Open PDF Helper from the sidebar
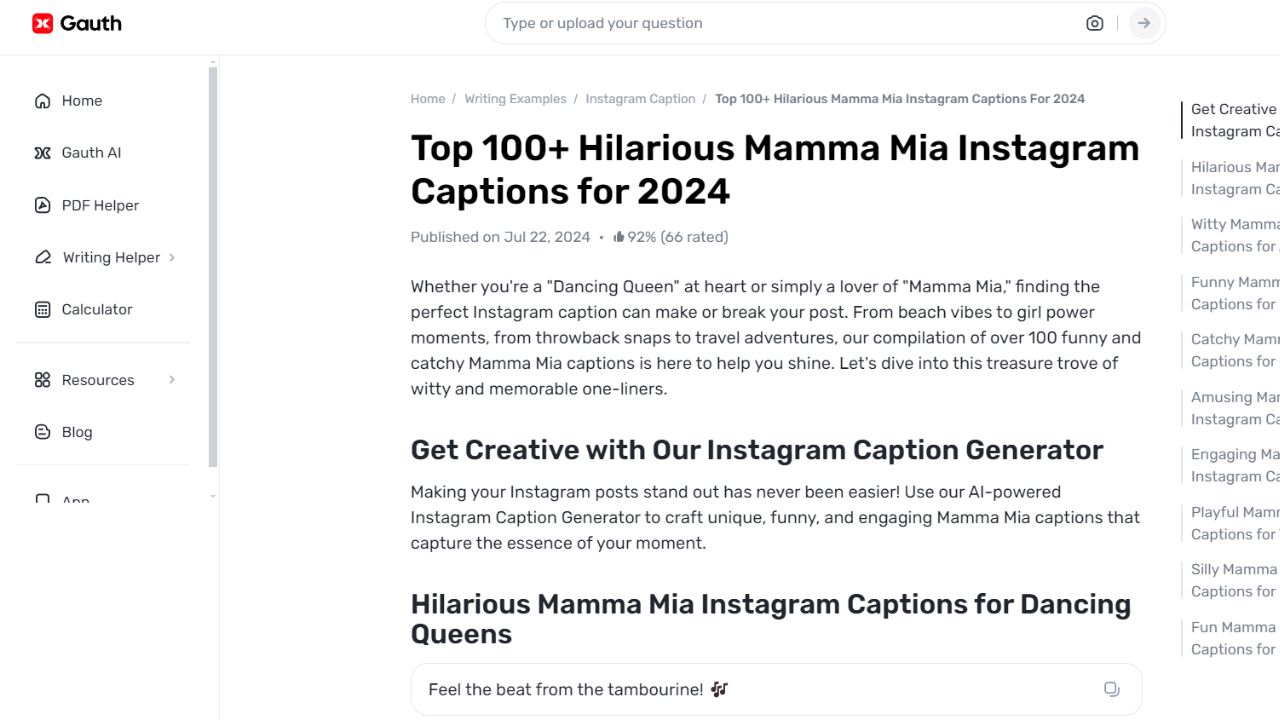This screenshot has height=720, width=1280. [42, 205]
